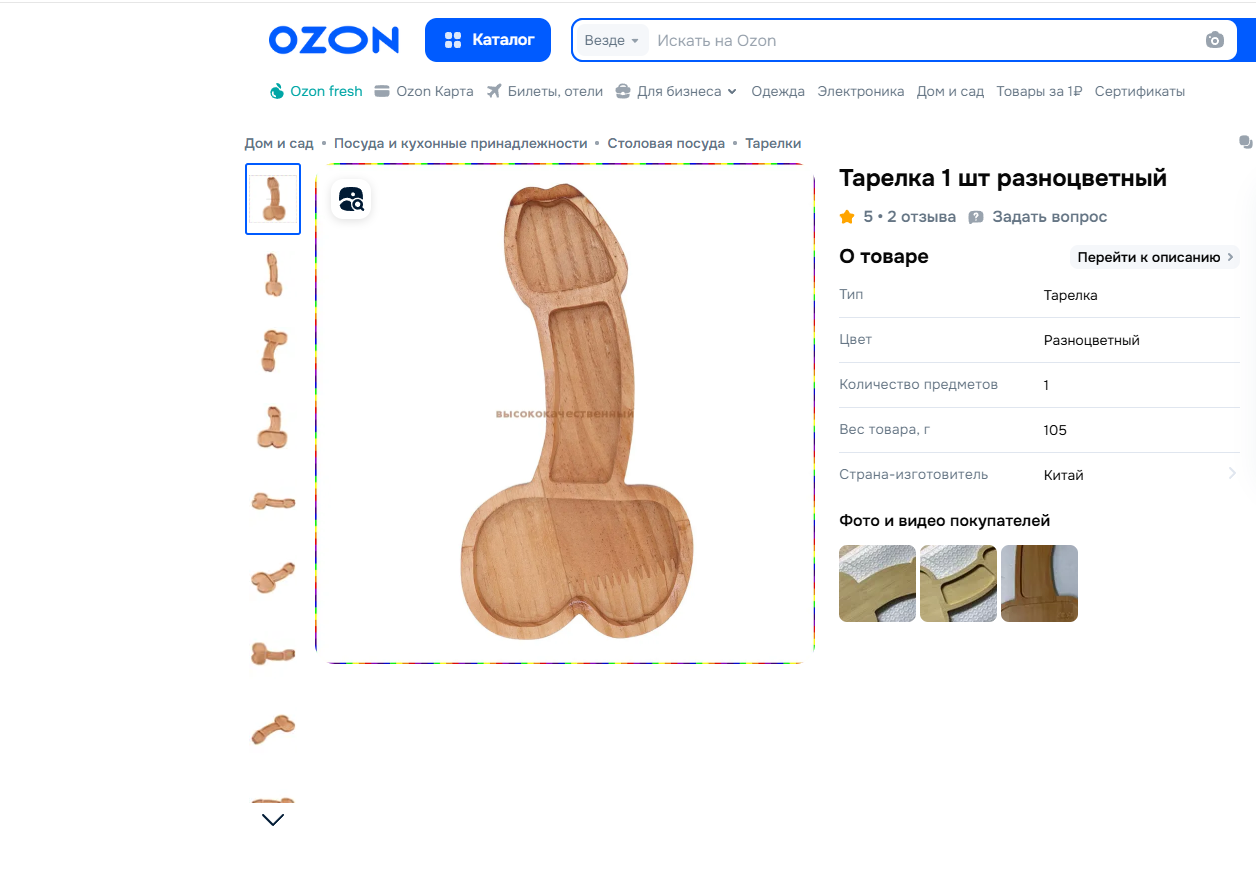The height and width of the screenshot is (880, 1256).
Task: Click the yellow rating star icon
Action: (x=847, y=217)
